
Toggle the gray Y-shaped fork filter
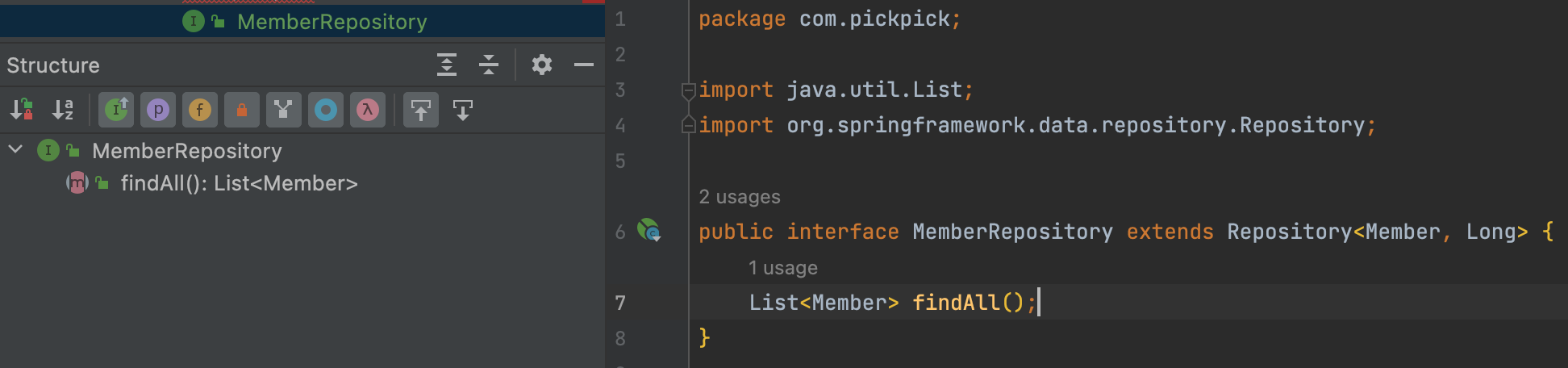click(284, 109)
